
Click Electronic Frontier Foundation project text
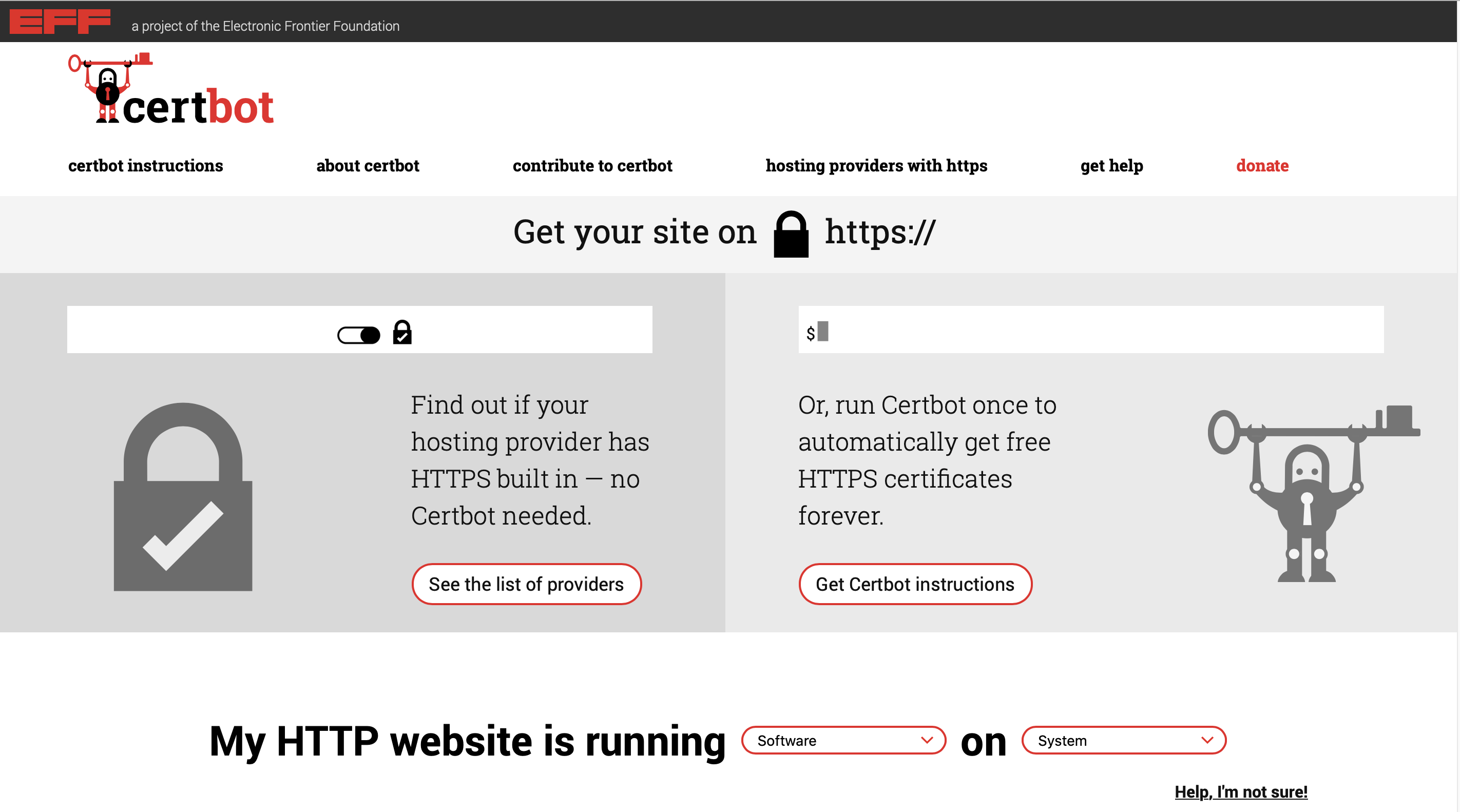[265, 26]
